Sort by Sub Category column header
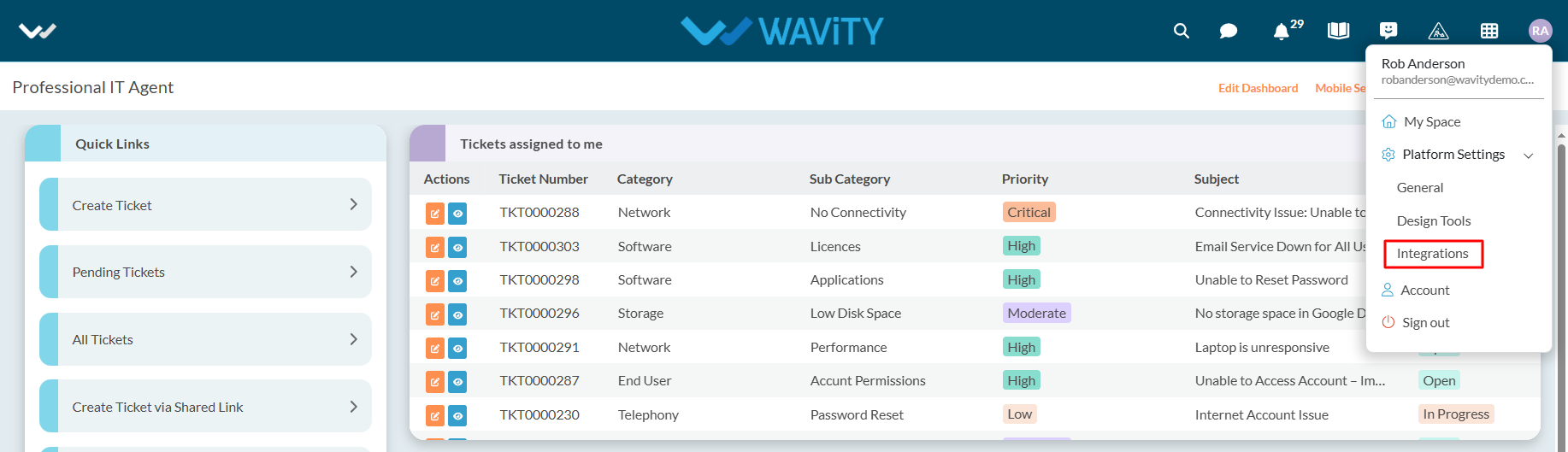The width and height of the screenshot is (1568, 452). click(850, 179)
